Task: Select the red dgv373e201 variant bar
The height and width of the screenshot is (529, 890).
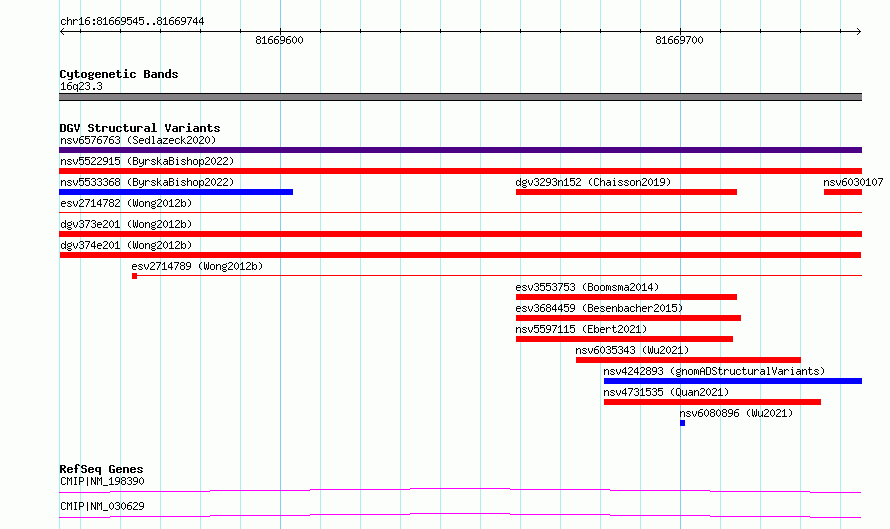Action: (x=460, y=234)
